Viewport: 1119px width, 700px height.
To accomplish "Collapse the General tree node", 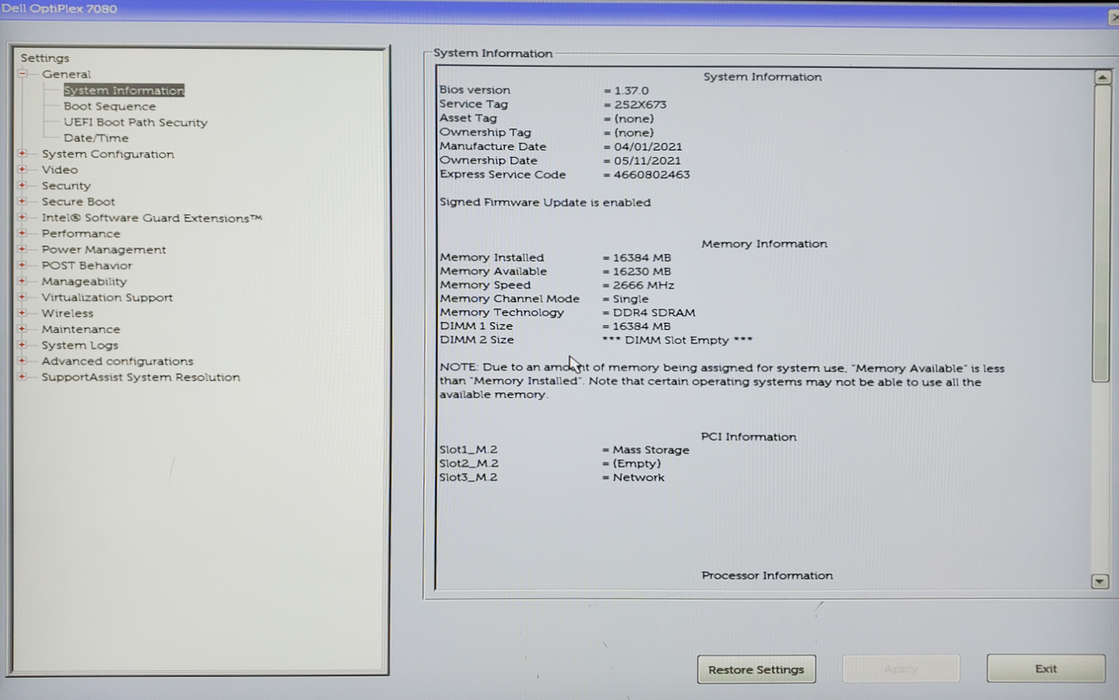I will pyautogui.click(x=22, y=73).
